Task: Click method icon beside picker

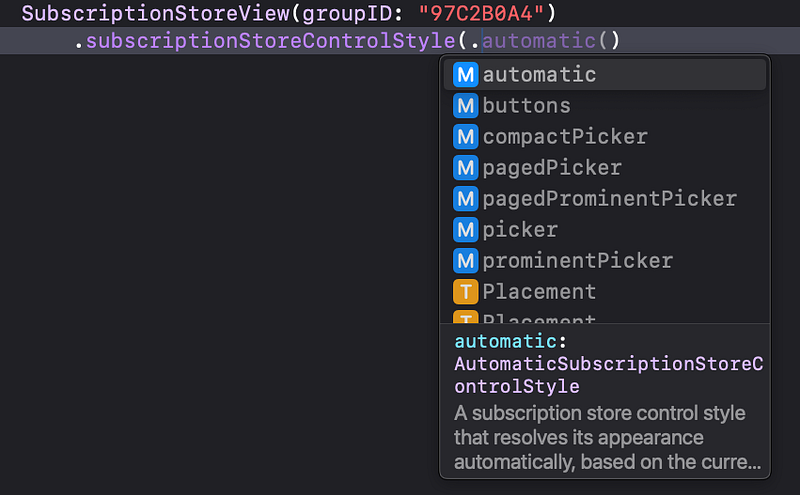Action: pos(465,230)
